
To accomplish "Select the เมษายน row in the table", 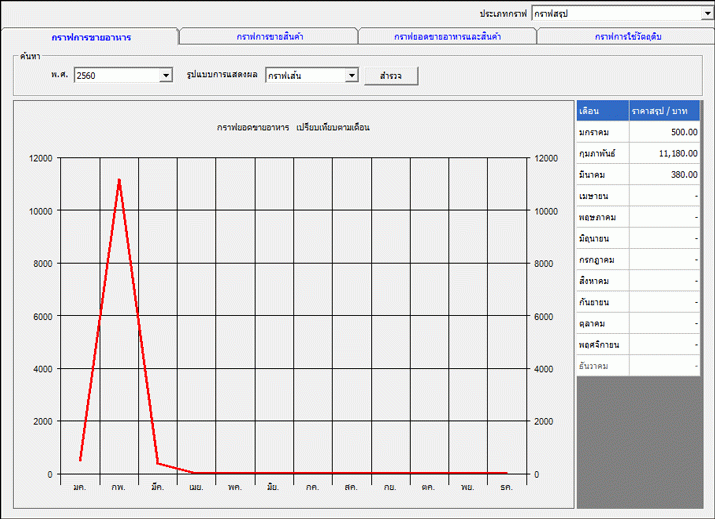I will [602, 196].
